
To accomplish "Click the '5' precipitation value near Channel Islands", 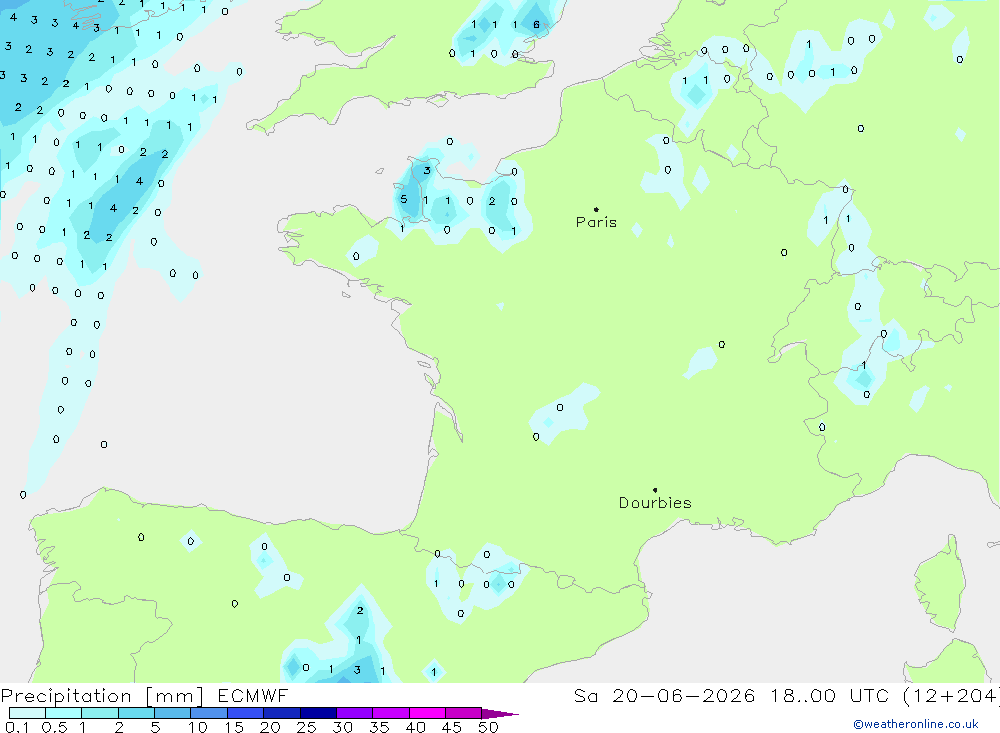I will 404,199.
